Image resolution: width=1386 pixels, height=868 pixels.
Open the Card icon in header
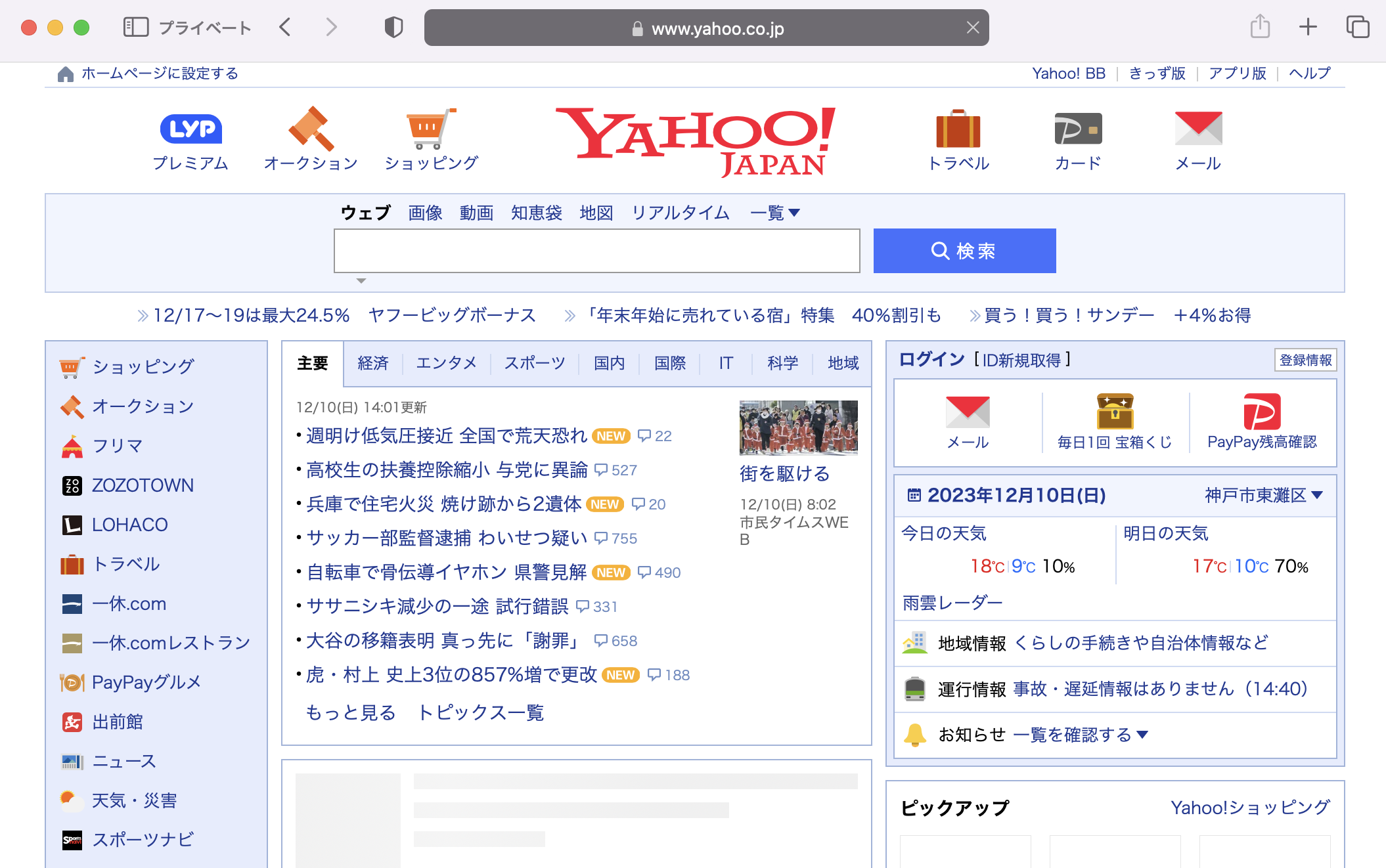pyautogui.click(x=1078, y=129)
